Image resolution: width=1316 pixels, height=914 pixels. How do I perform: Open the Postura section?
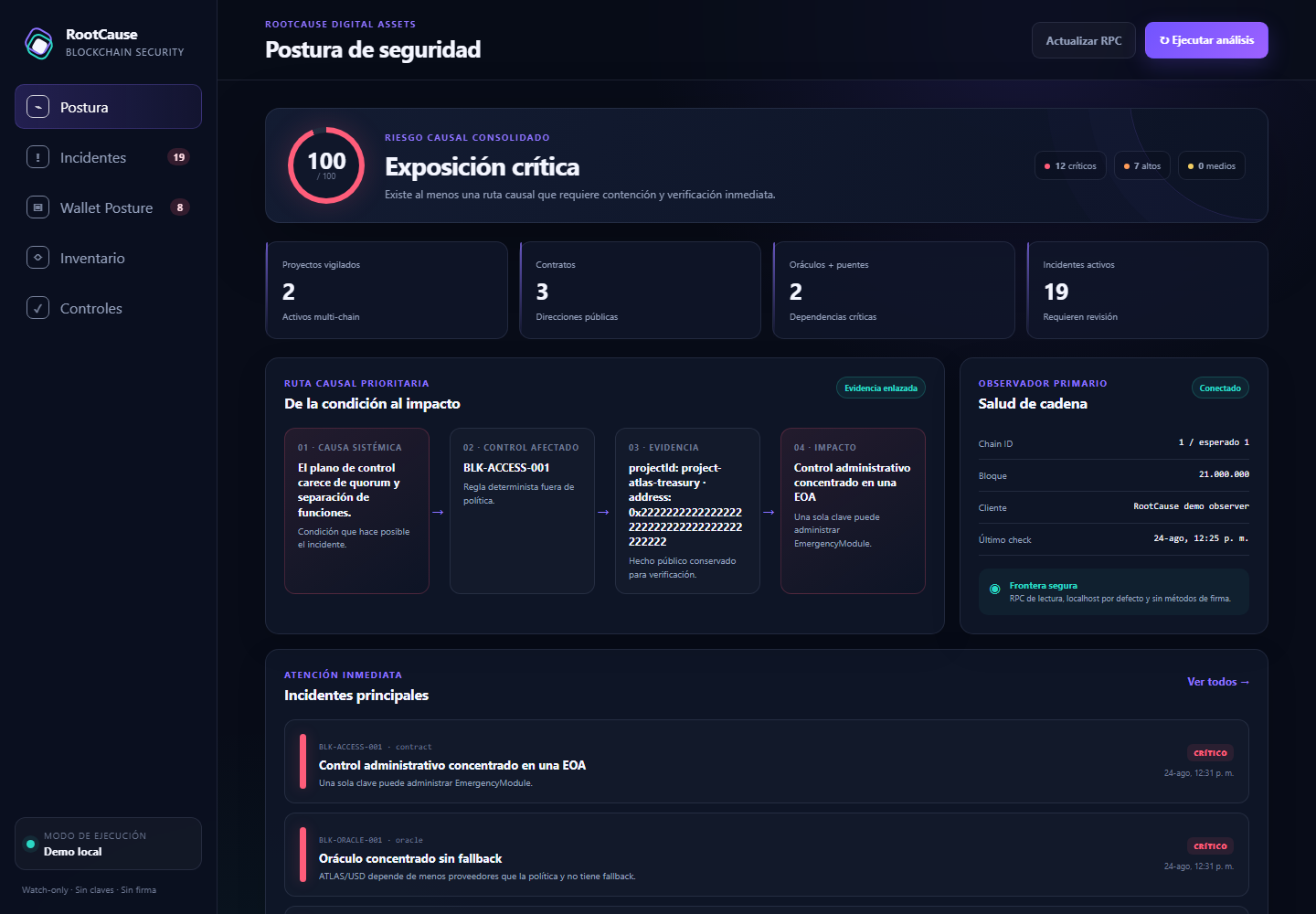point(108,107)
